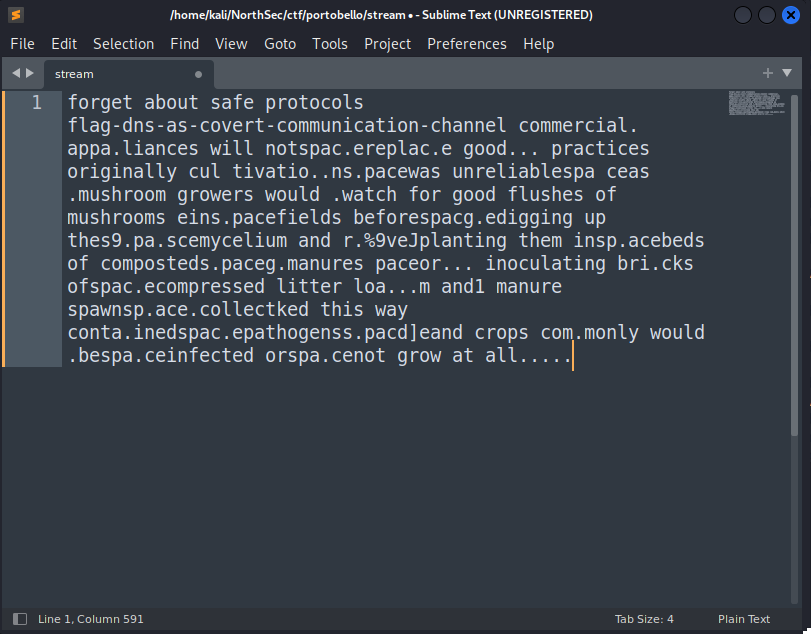Click the Line 1, Column 591 indicator
The image size is (811, 634).
pos(91,619)
